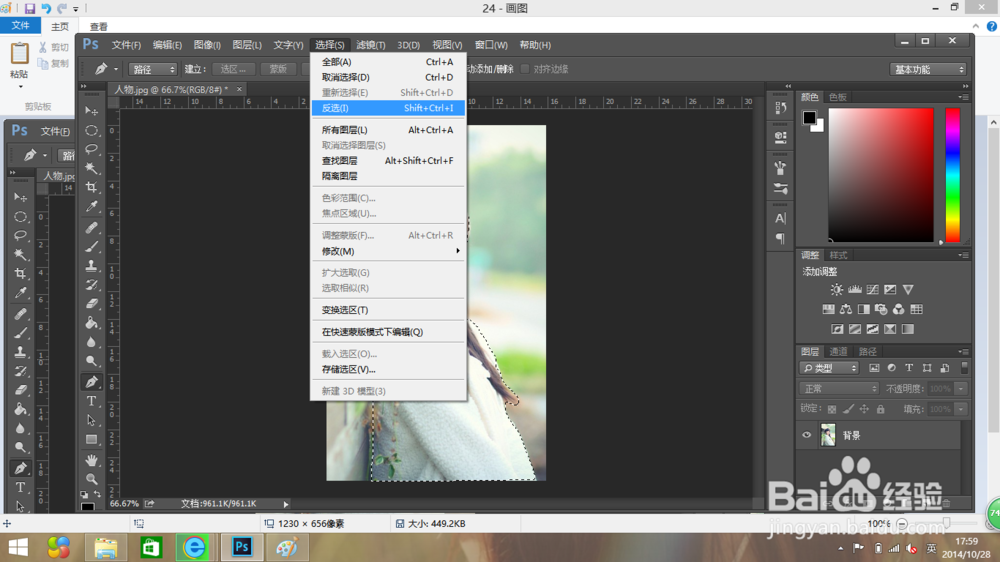The height and width of the screenshot is (562, 1000).
Task: Expand the 修改(M) submenu
Action: click(388, 251)
